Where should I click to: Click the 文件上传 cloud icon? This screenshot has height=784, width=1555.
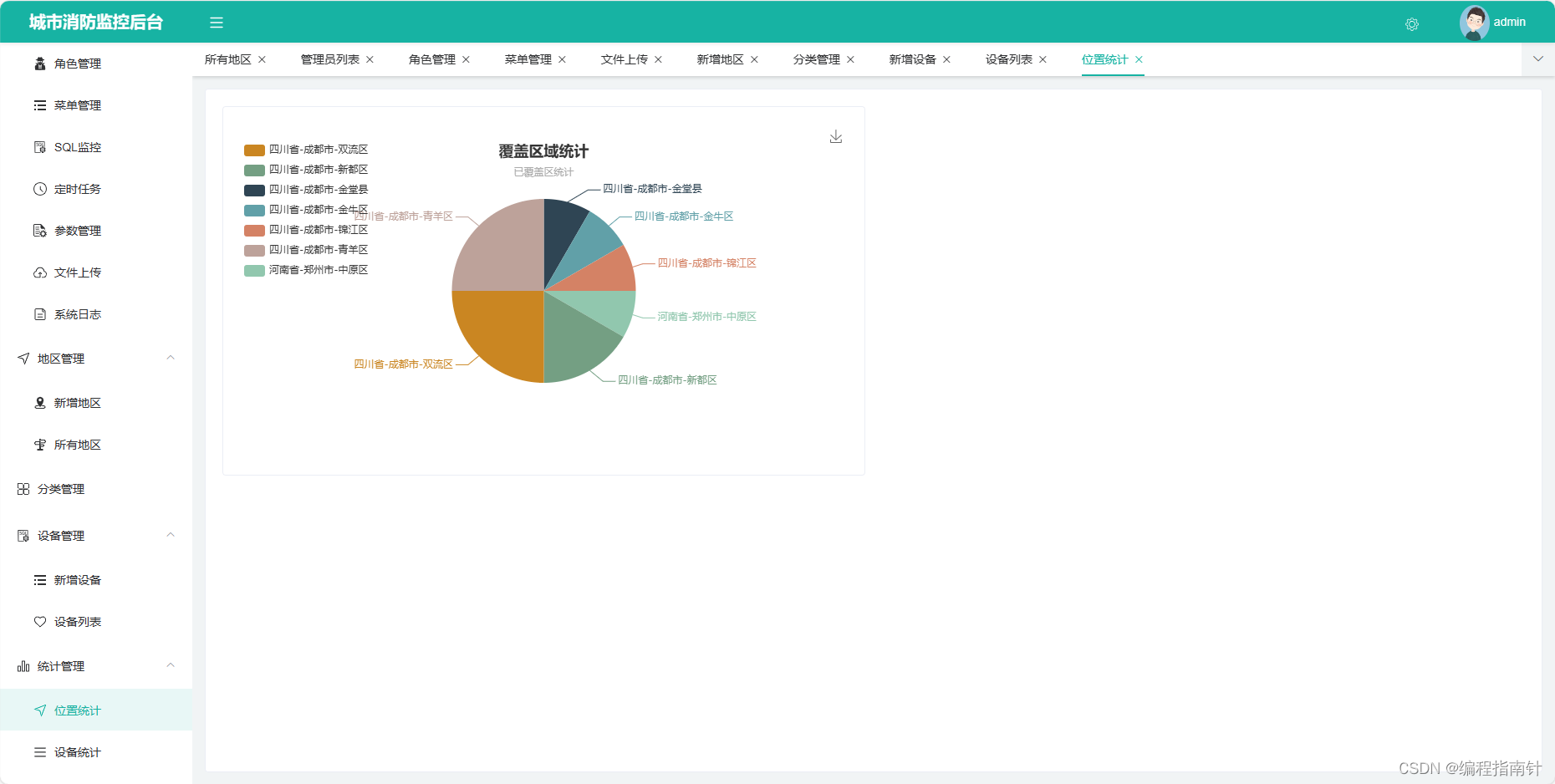[x=40, y=272]
